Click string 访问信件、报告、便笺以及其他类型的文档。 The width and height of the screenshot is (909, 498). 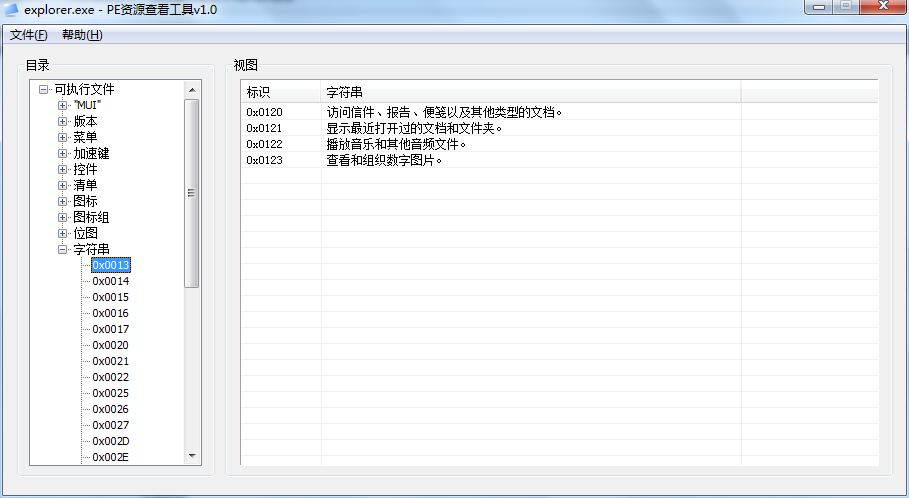444,112
